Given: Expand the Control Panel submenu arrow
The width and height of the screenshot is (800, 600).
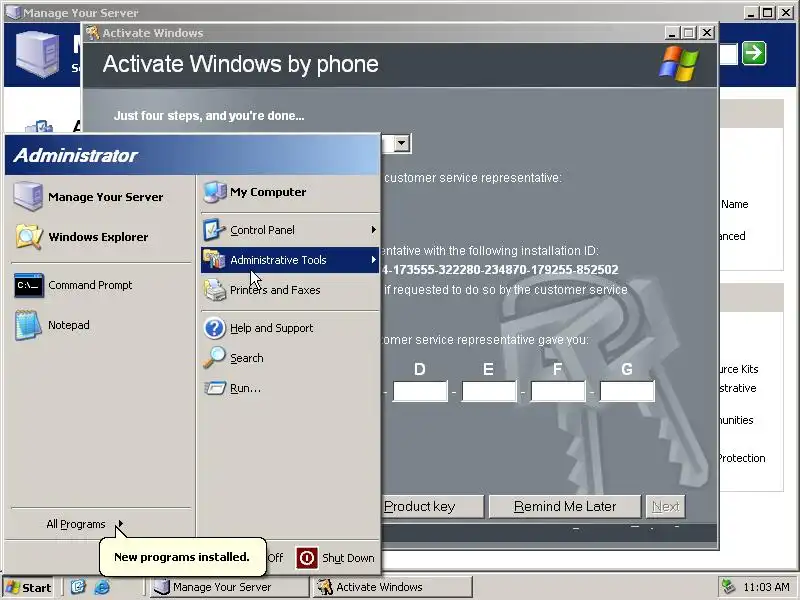Looking at the screenshot, I should pyautogui.click(x=373, y=230).
